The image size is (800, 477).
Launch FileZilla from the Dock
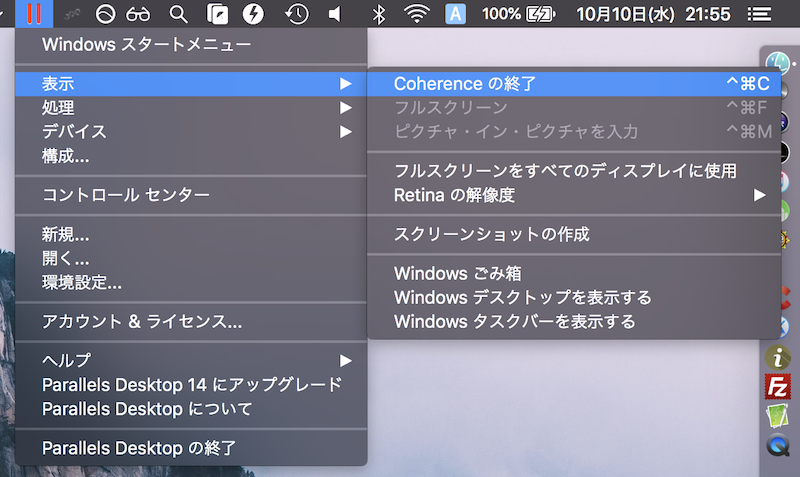tap(777, 386)
